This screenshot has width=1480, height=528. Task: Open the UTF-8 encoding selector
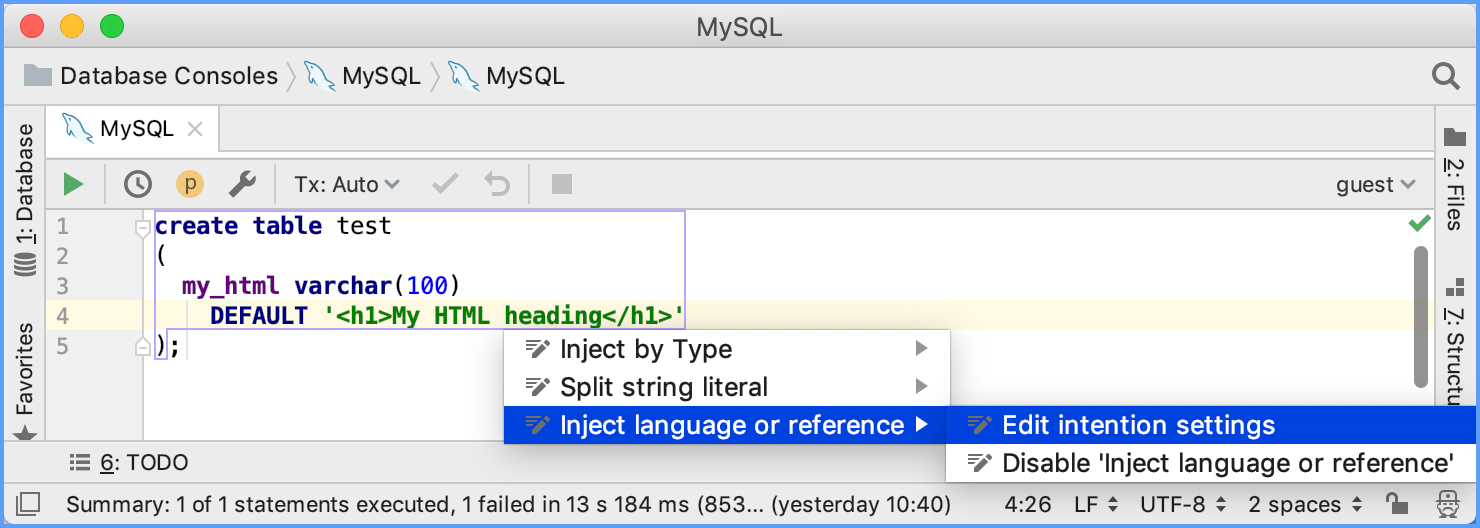[1186, 504]
